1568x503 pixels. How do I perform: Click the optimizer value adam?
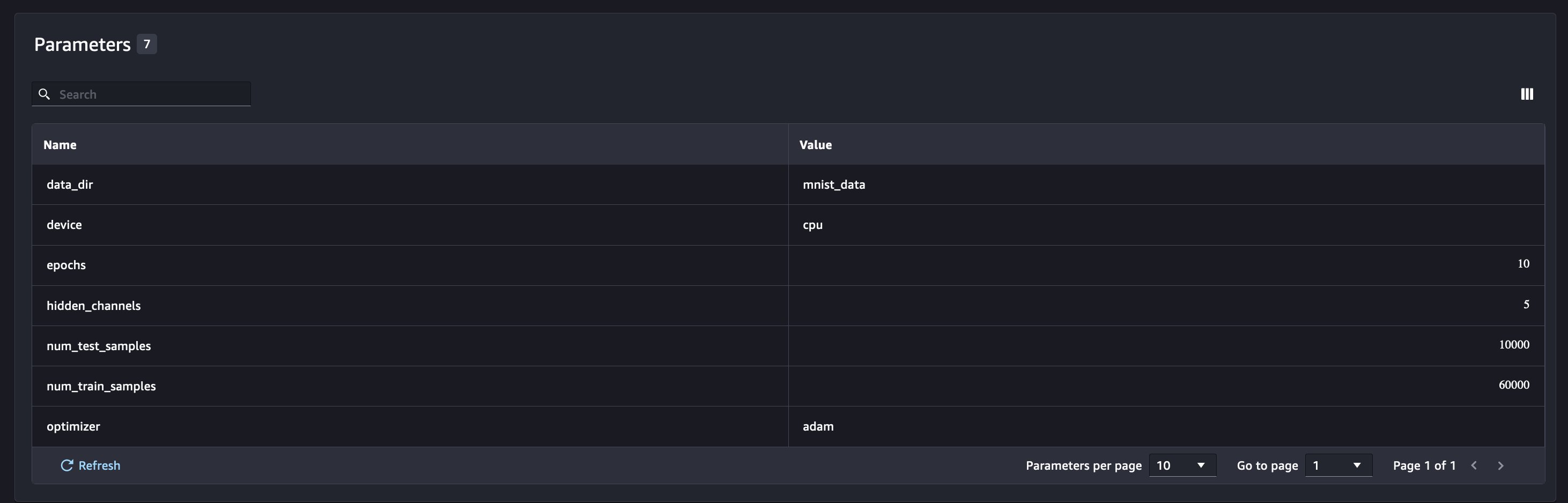coord(818,427)
